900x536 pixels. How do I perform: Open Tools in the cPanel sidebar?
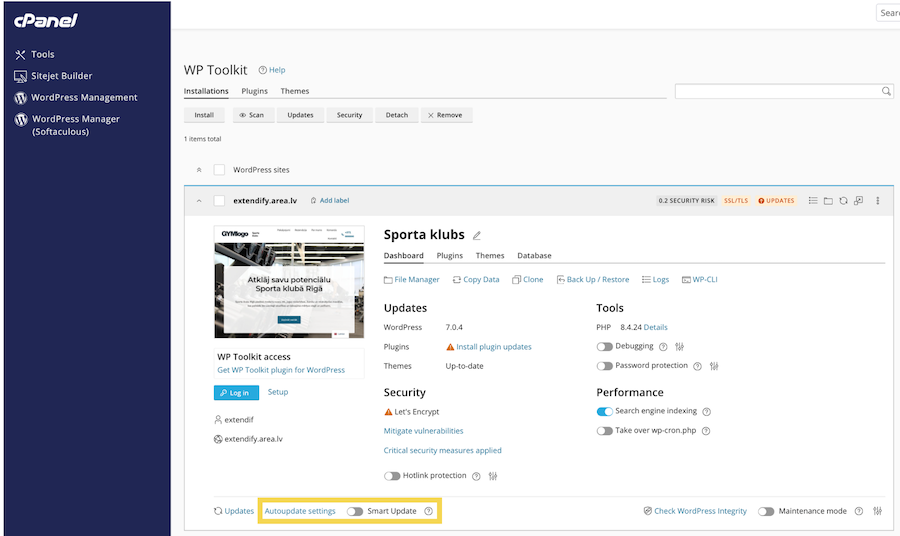point(34,55)
